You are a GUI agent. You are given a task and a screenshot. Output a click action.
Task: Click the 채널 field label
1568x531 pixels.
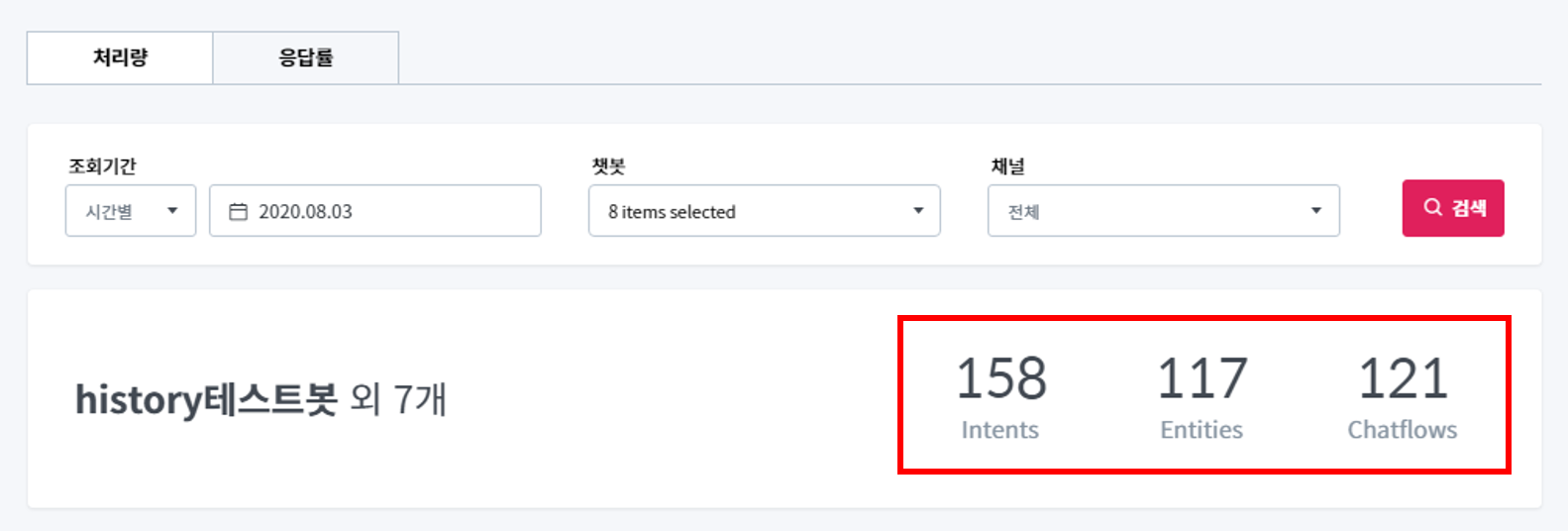1007,166
